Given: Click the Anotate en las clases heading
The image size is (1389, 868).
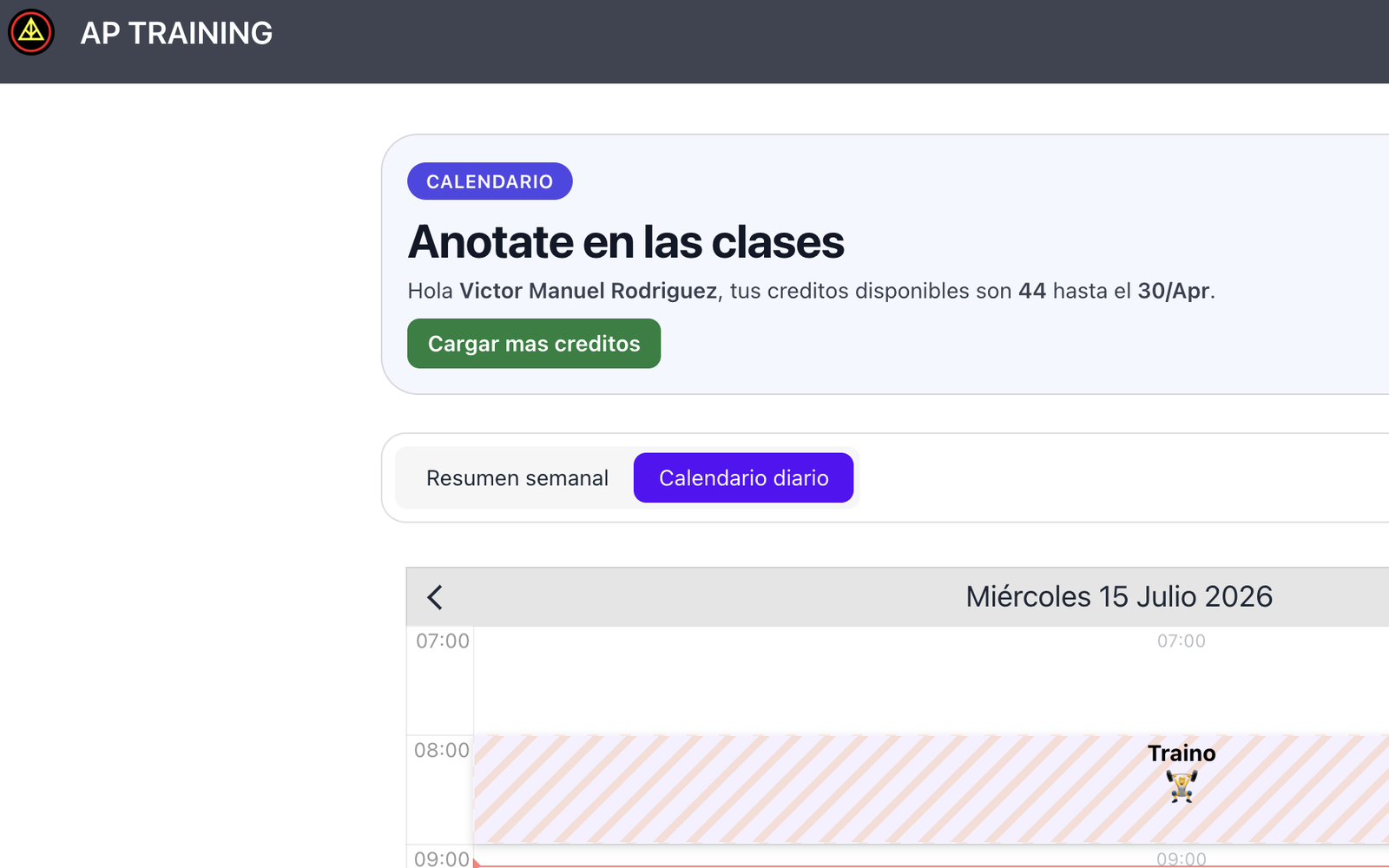Looking at the screenshot, I should coord(626,241).
